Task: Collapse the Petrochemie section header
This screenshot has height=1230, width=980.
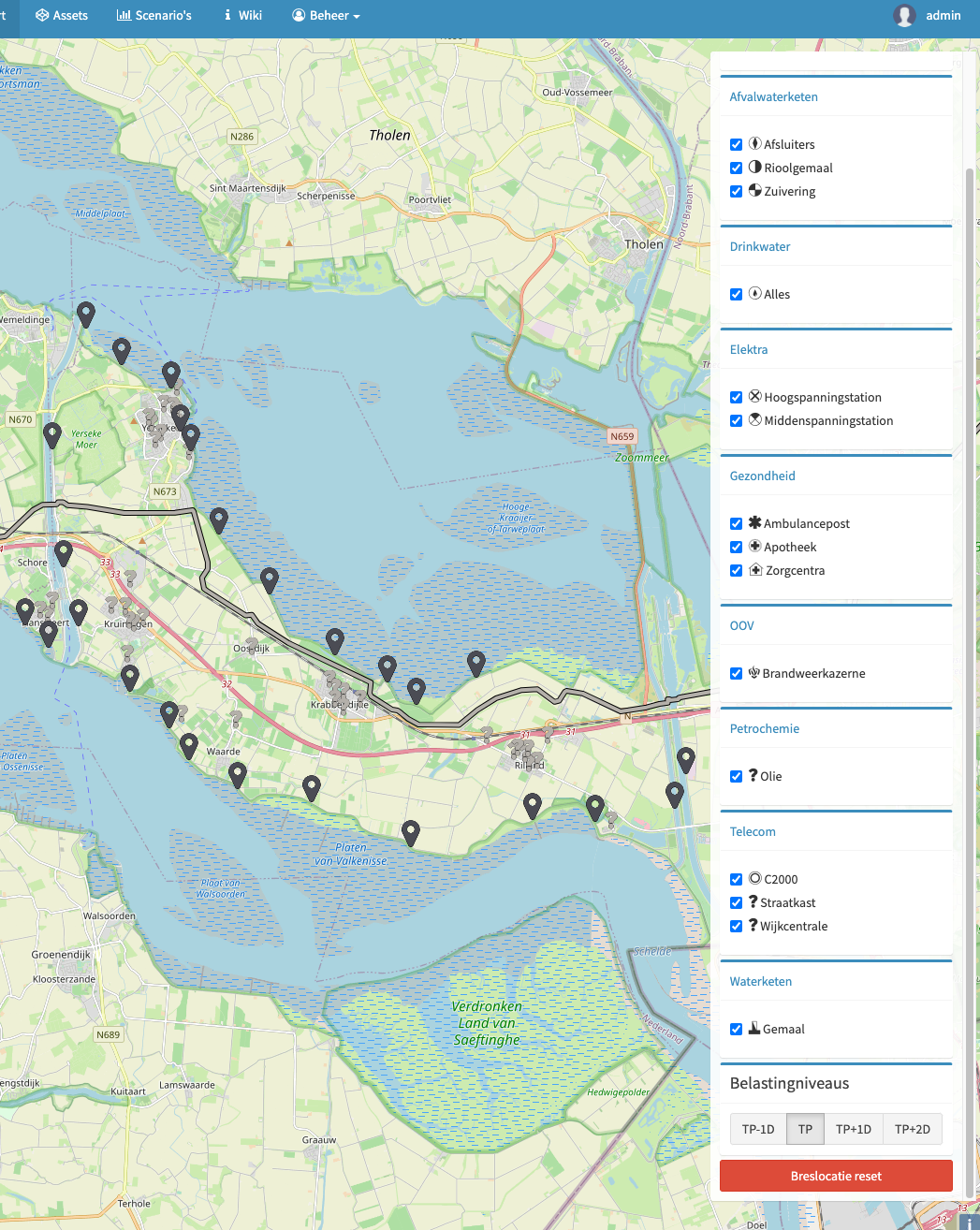Action: pyautogui.click(x=765, y=728)
